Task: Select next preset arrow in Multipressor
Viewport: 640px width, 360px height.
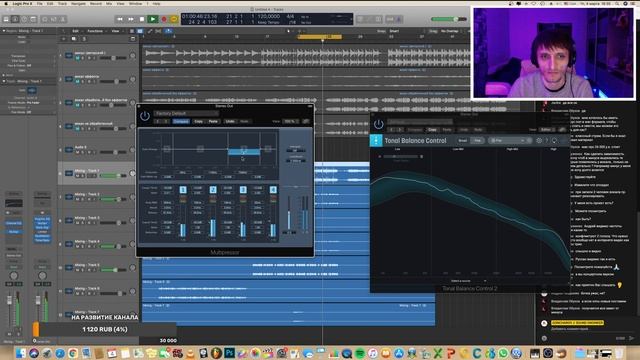Action: click(166, 121)
